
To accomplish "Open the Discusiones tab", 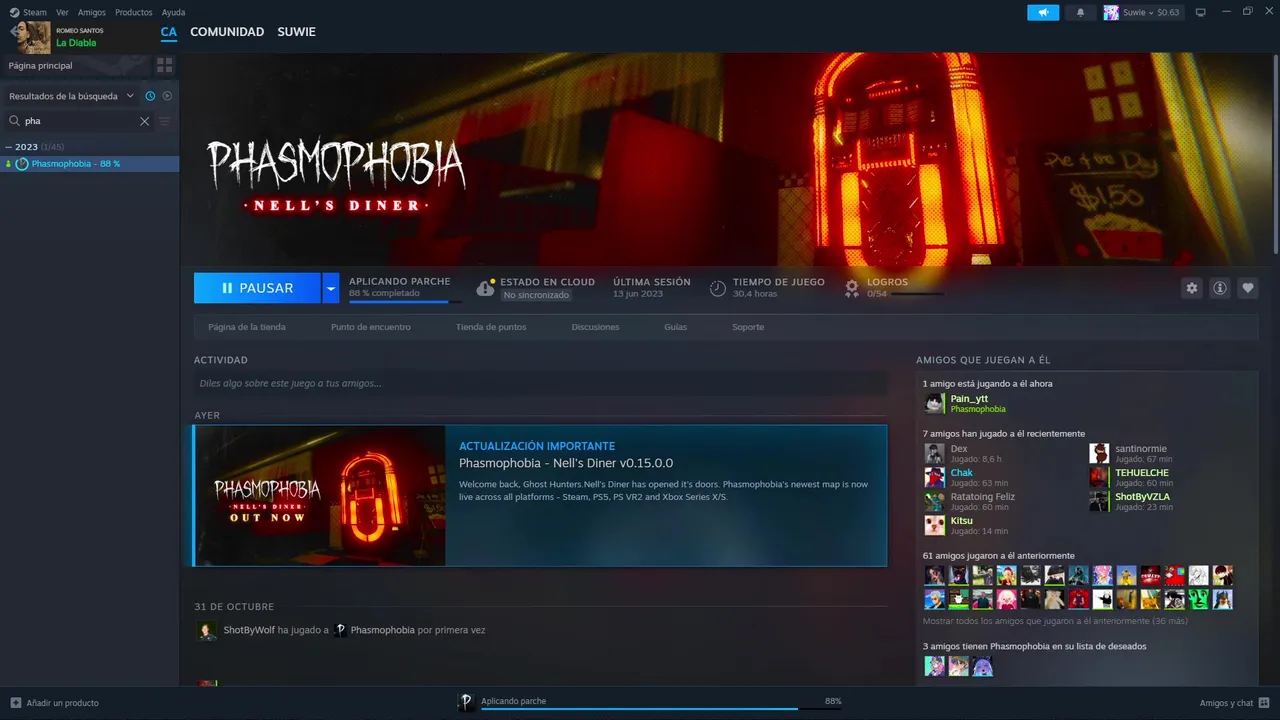I will (x=595, y=327).
